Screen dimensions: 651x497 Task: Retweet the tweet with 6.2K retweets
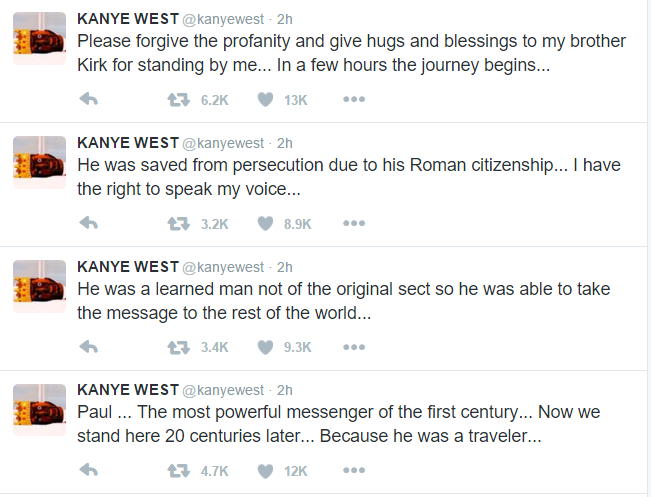[180, 99]
